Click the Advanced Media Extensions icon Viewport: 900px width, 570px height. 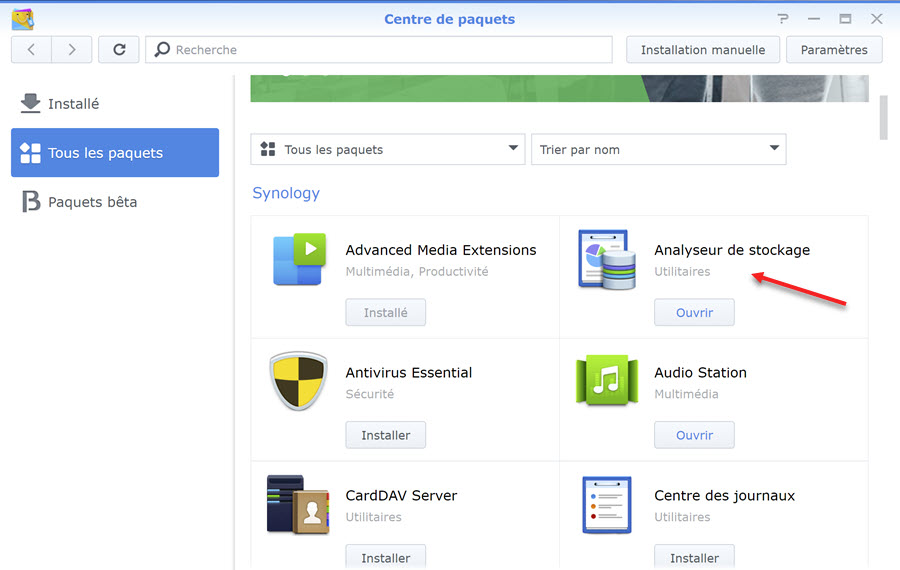(299, 259)
